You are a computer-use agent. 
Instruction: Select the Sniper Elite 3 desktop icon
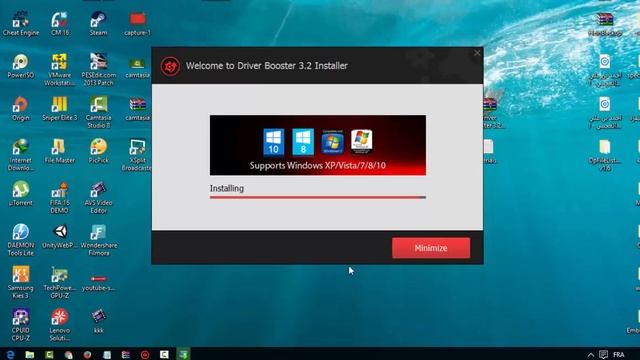[x=60, y=109]
